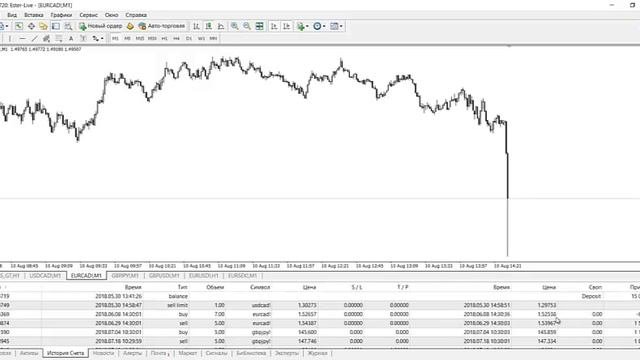Image resolution: width=640 pixels, height=360 pixels.
Task: Open indicators list icon
Action: [x=301, y=26]
